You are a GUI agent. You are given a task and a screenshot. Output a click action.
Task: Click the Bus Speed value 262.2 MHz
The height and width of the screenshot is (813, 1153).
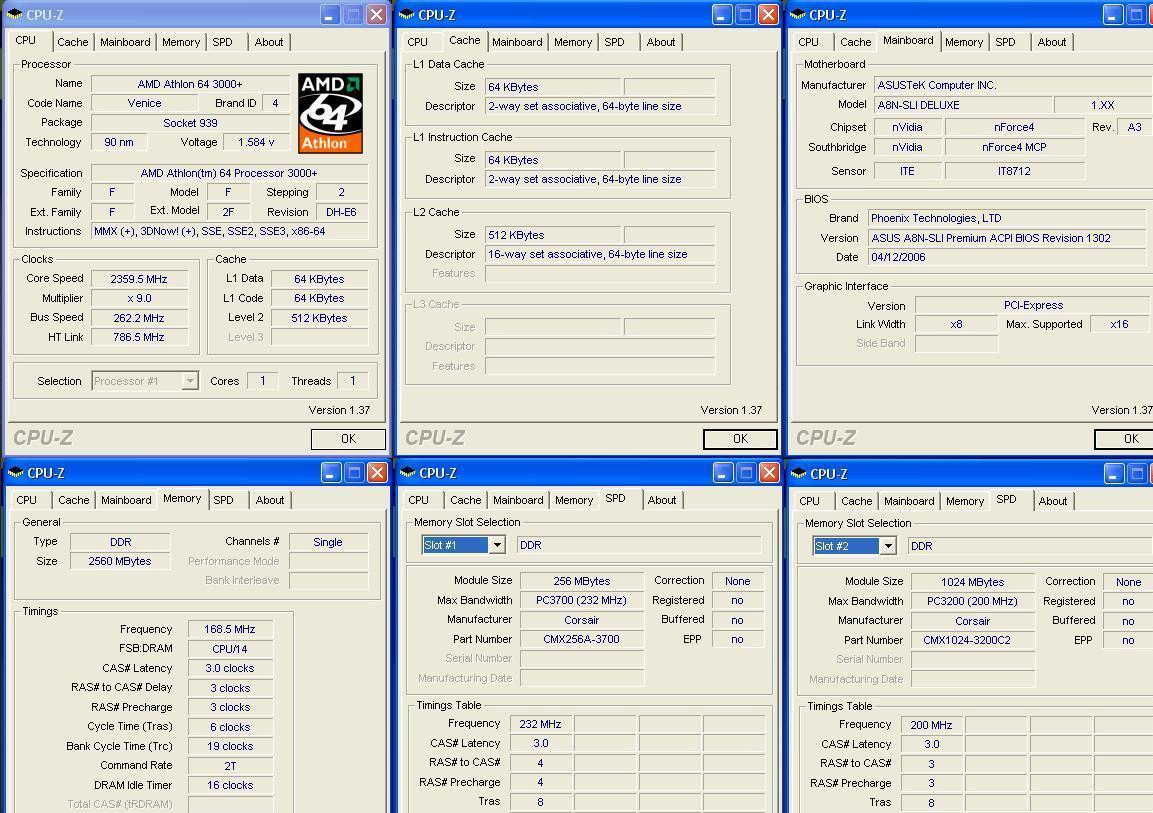pos(139,318)
